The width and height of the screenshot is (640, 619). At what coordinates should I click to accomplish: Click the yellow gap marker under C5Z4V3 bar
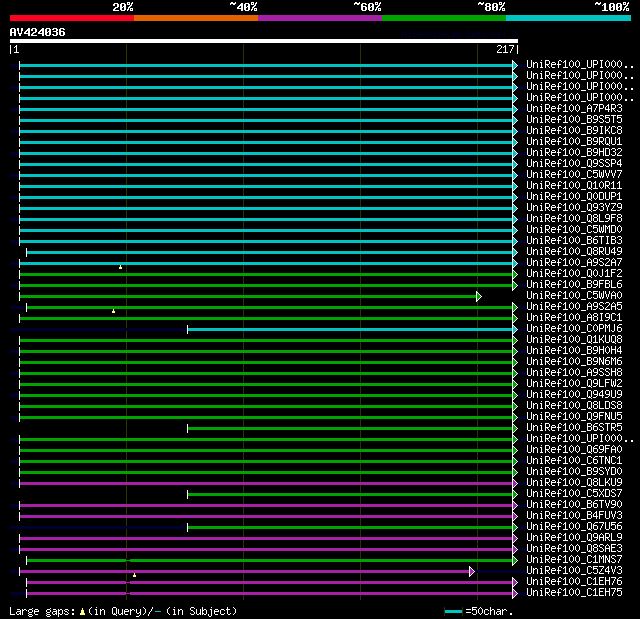[134, 575]
